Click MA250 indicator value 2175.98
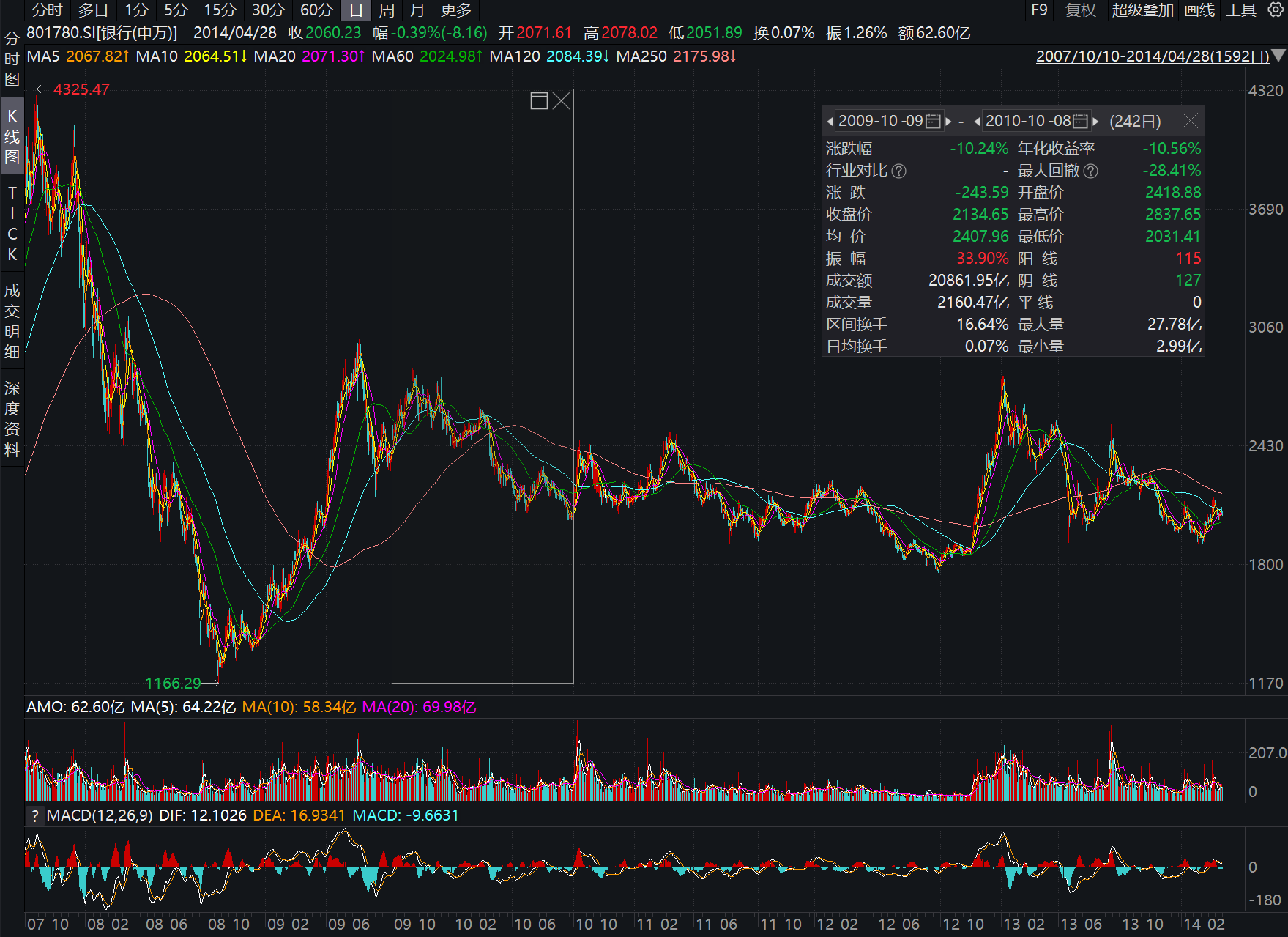1288x937 pixels. coord(704,56)
